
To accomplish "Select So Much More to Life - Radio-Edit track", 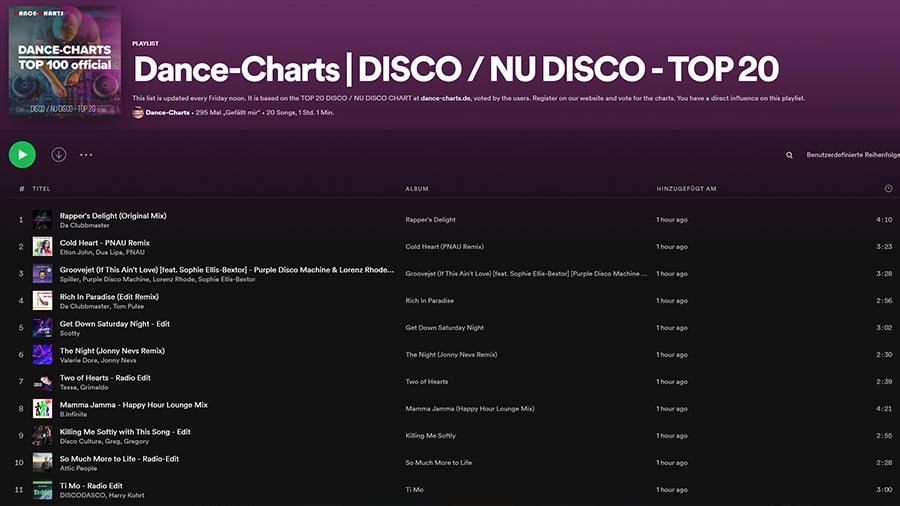I will (x=119, y=458).
